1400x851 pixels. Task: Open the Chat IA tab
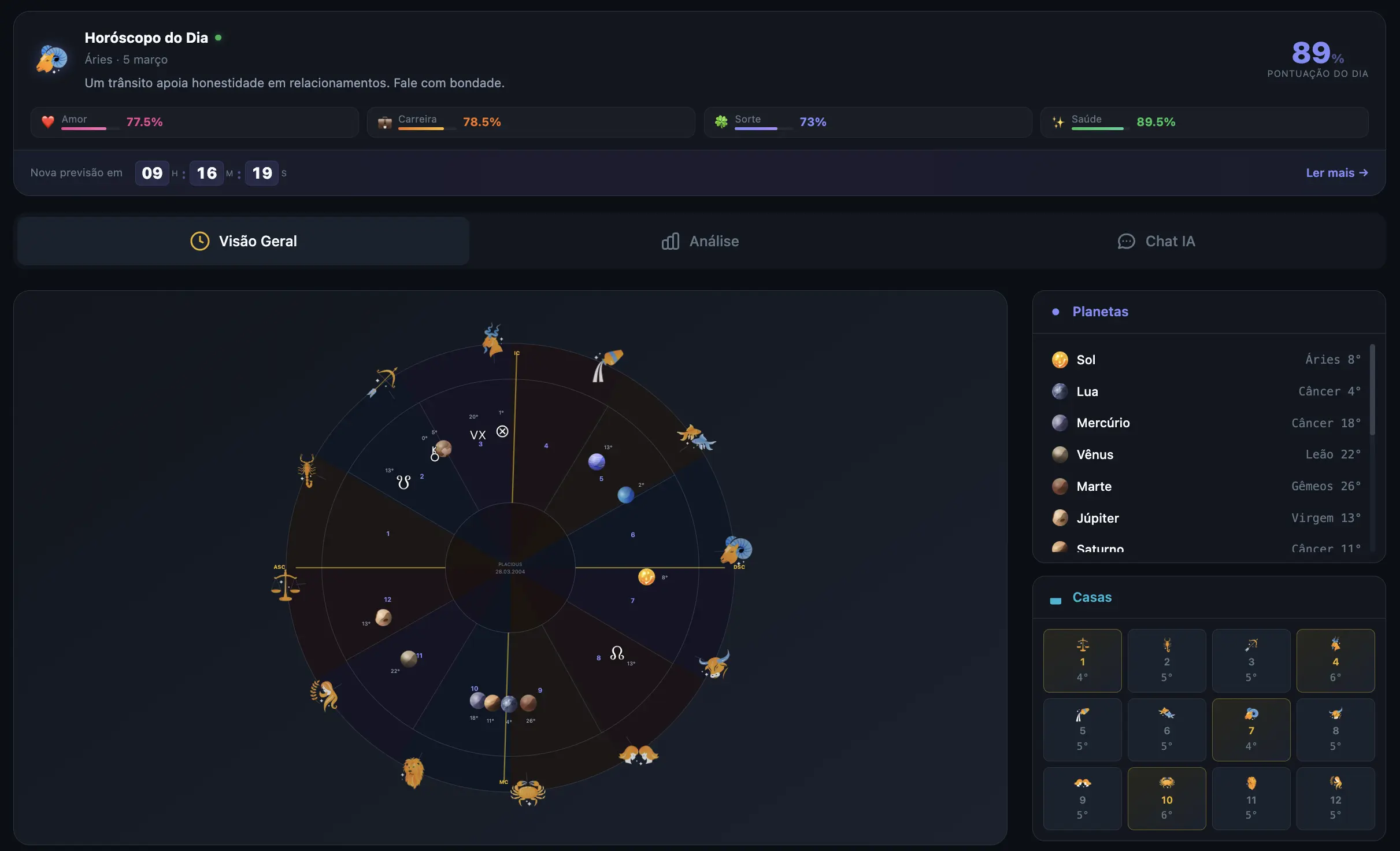(1170, 241)
